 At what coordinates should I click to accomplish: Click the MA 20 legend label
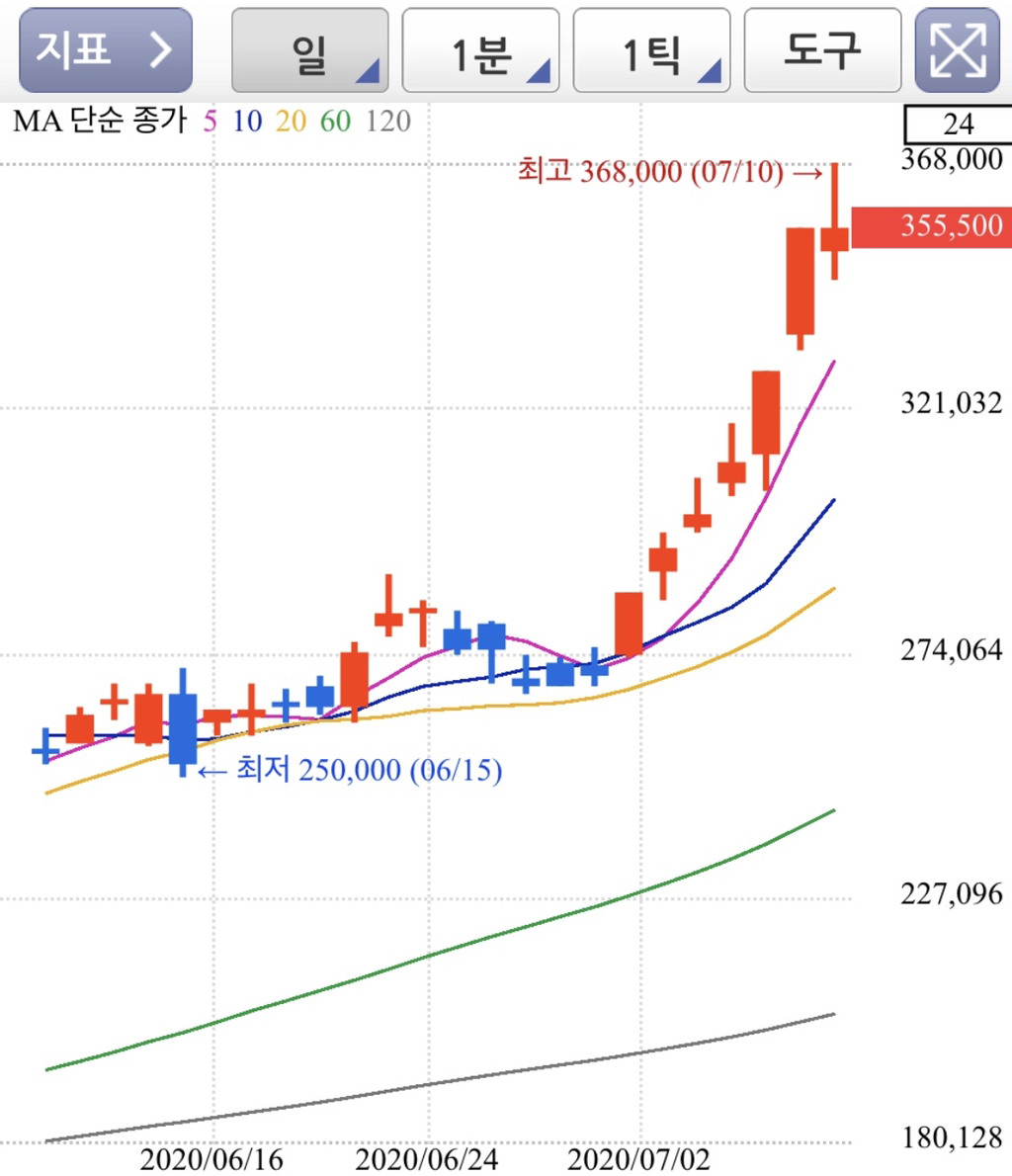click(292, 121)
